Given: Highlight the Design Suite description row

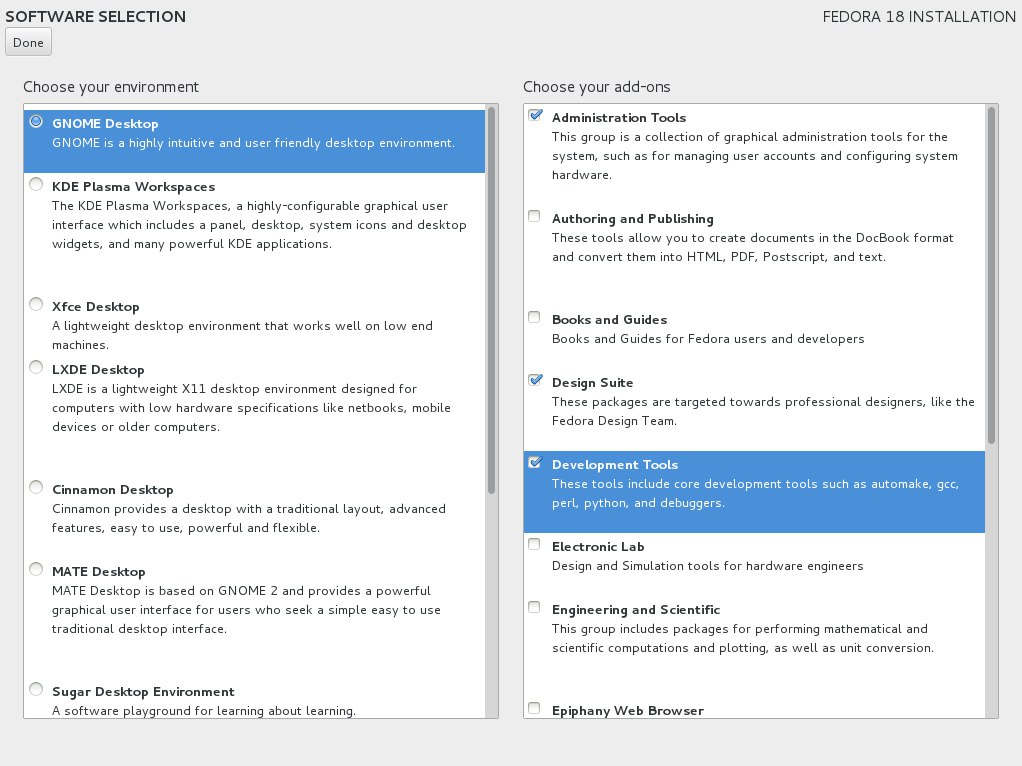Looking at the screenshot, I should pos(754,401).
